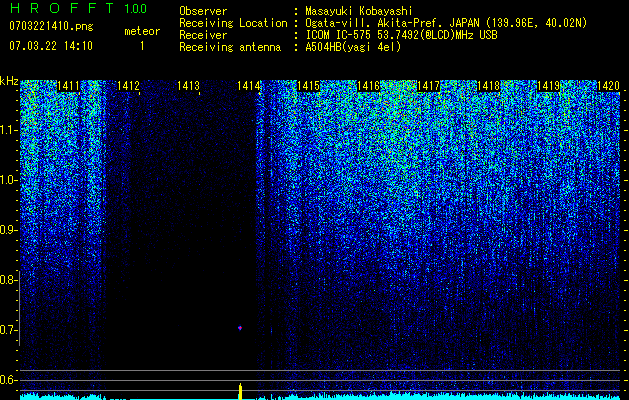Click the 1415 time marker
The height and width of the screenshot is (400, 629).
[308, 86]
